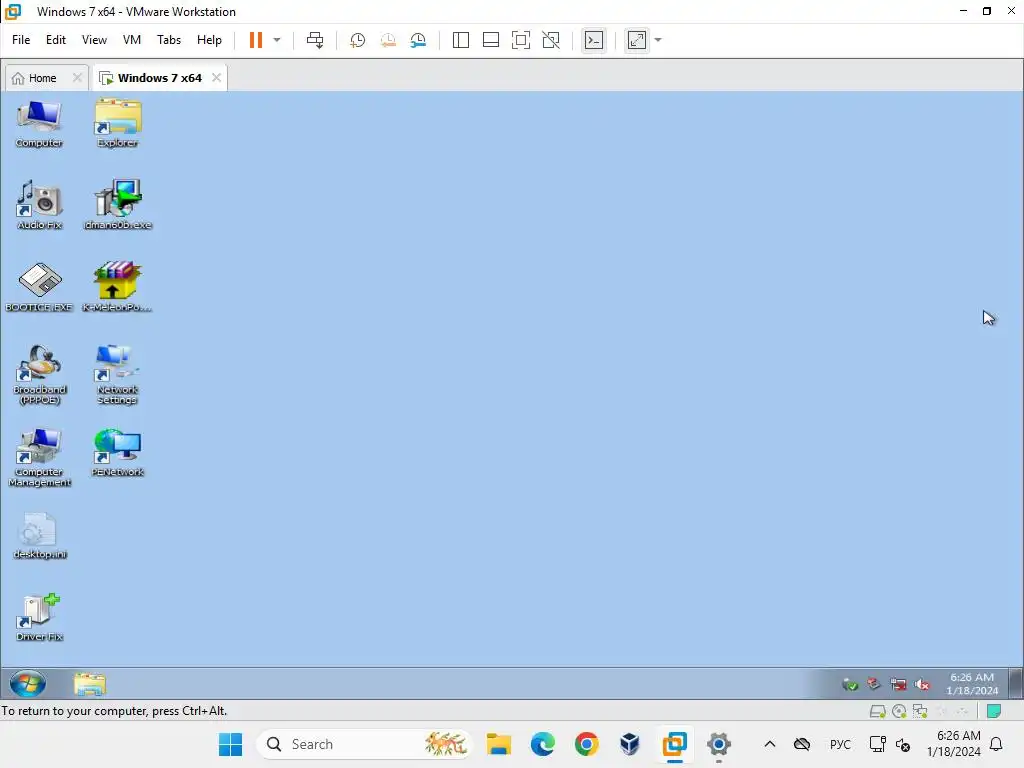Toggle the thumbnail bar view
1024x768 pixels.
490,40
